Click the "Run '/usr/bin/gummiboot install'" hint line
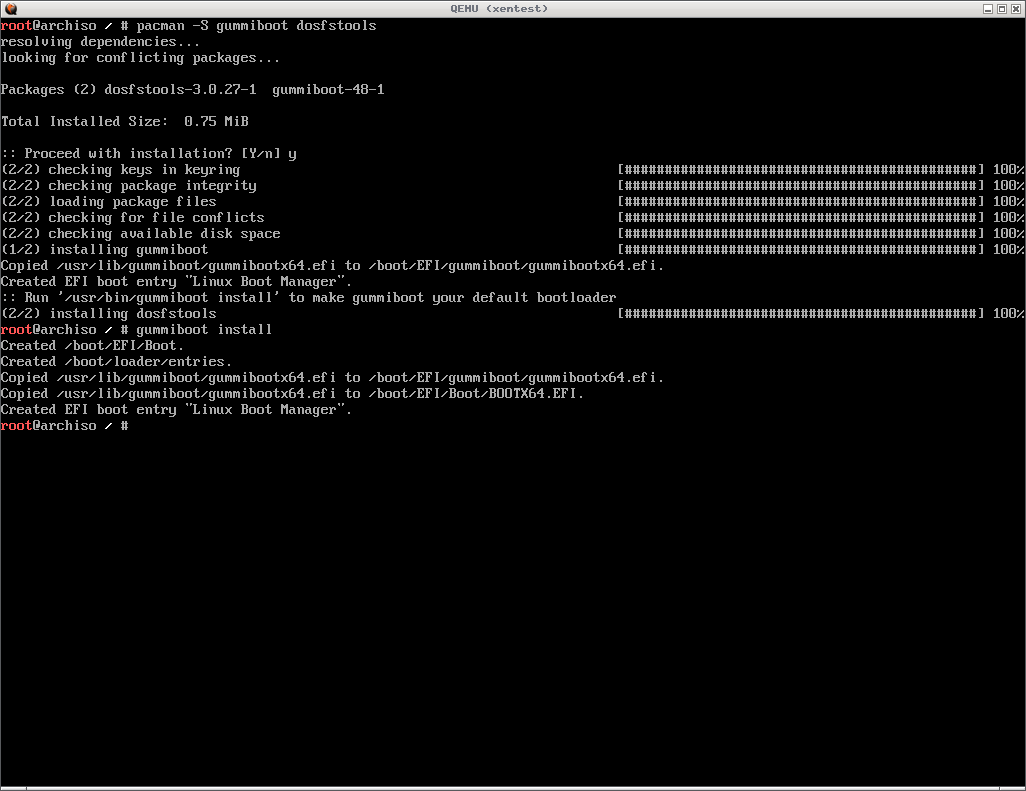 point(308,297)
